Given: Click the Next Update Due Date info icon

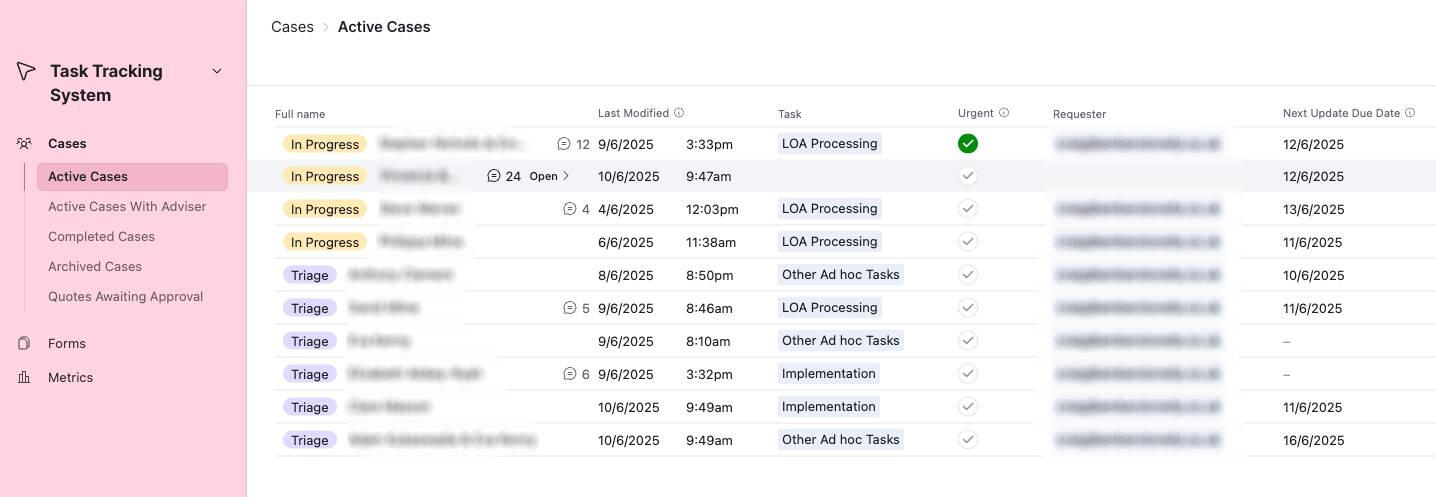Looking at the screenshot, I should tap(1410, 113).
